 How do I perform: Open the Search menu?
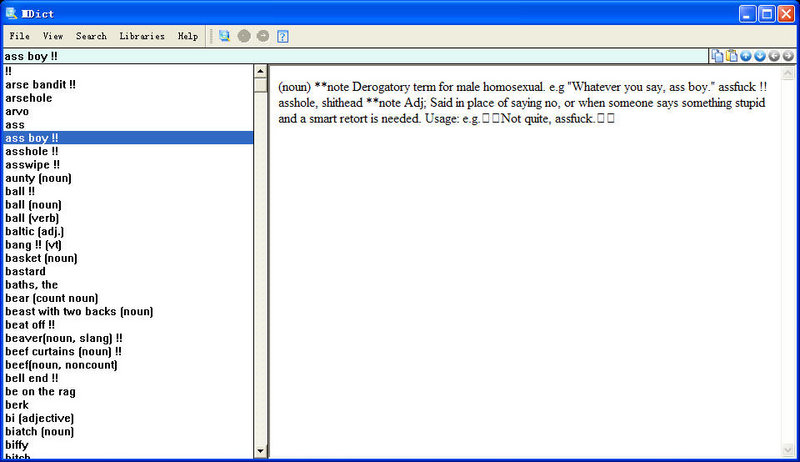[91, 36]
